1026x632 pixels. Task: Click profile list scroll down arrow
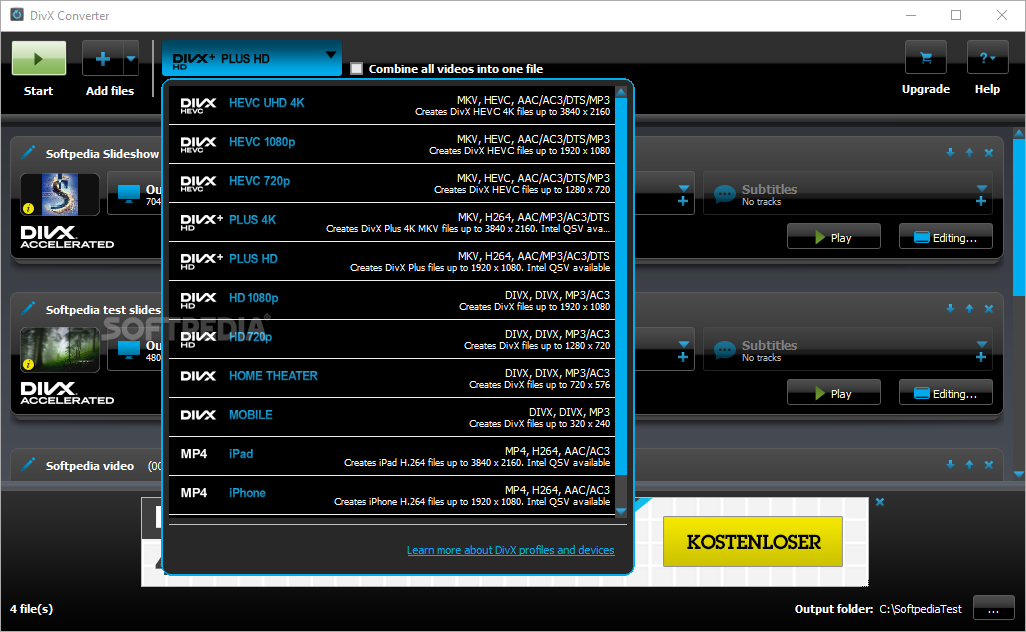coord(622,511)
